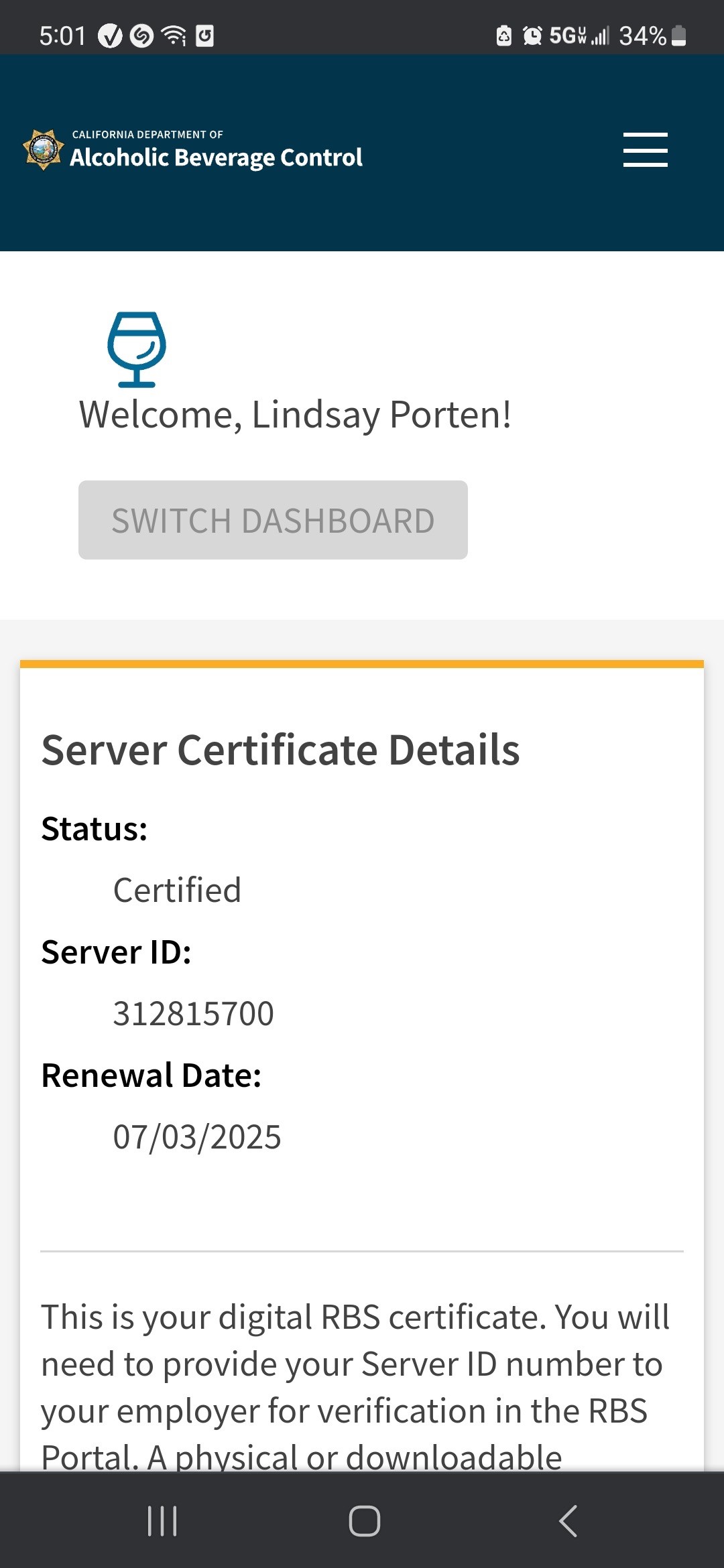This screenshot has height=1568, width=724.
Task: Tap the Welcome, Lindsay Porten heading
Action: (295, 414)
